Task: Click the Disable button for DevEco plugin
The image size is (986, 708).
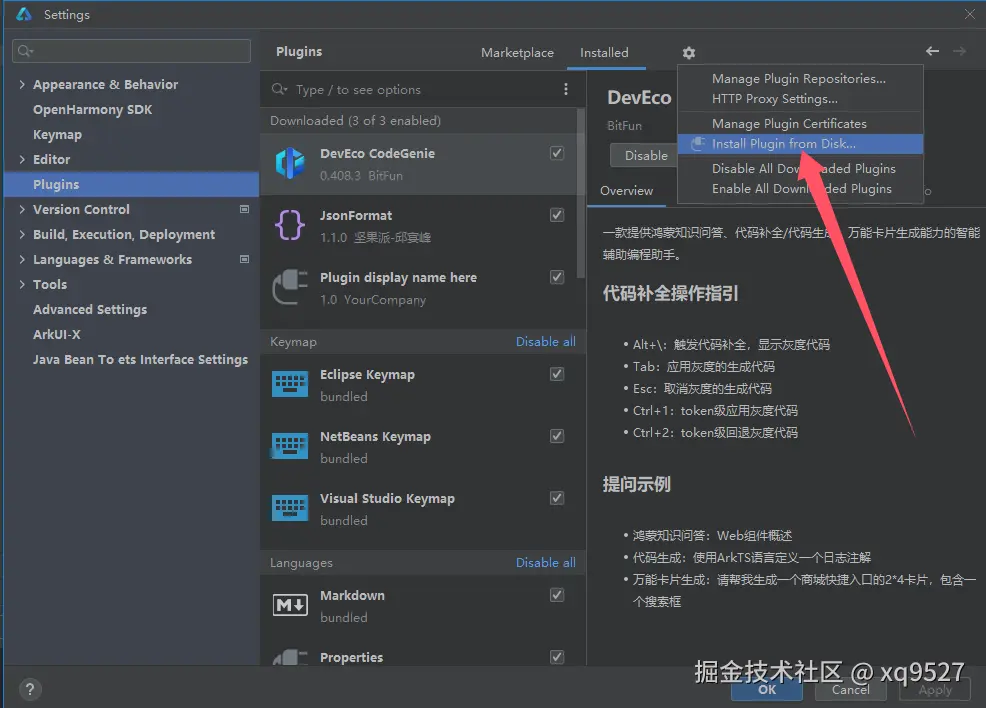Action: [645, 155]
